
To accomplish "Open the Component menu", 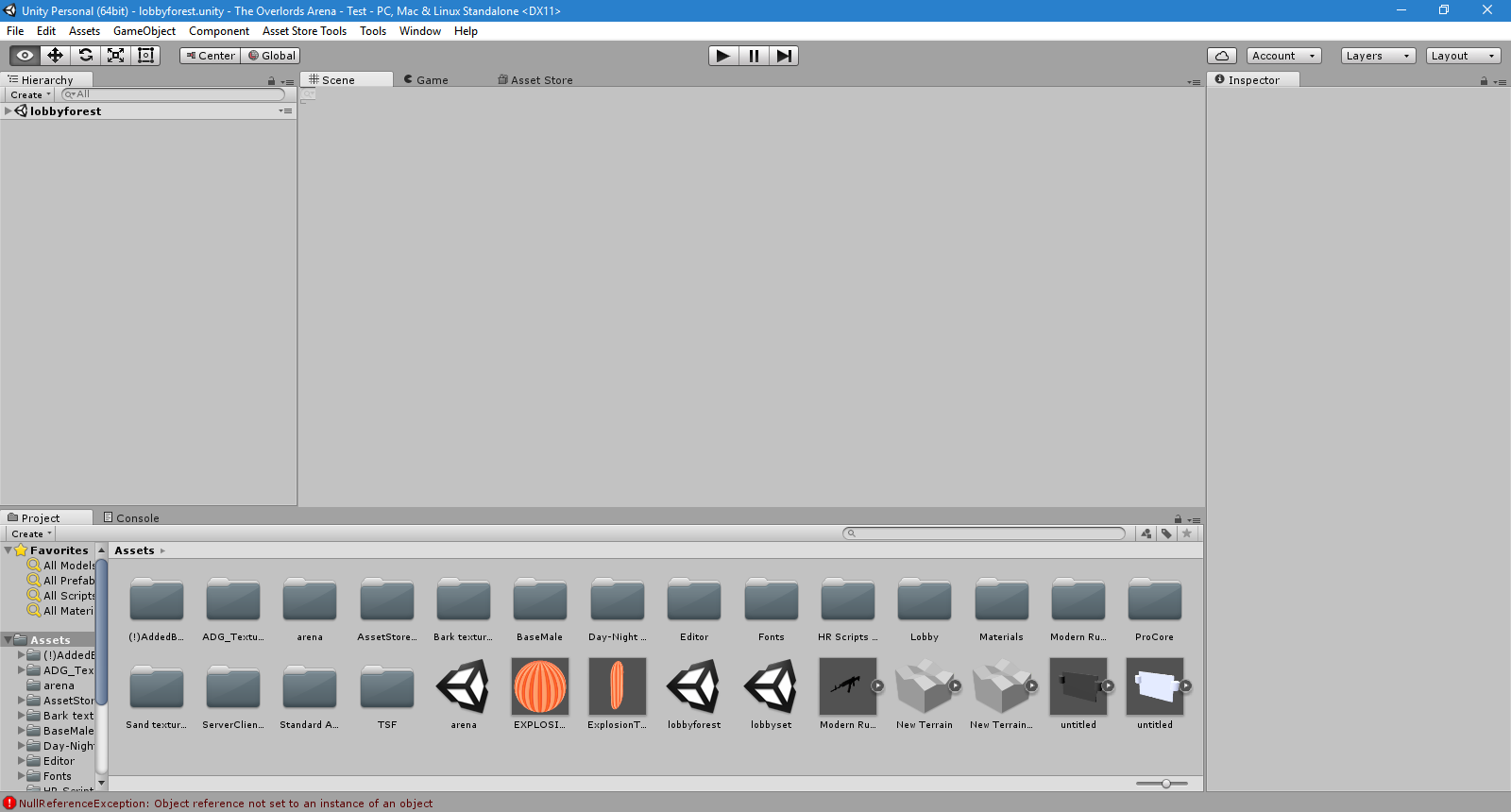I will (x=219, y=31).
